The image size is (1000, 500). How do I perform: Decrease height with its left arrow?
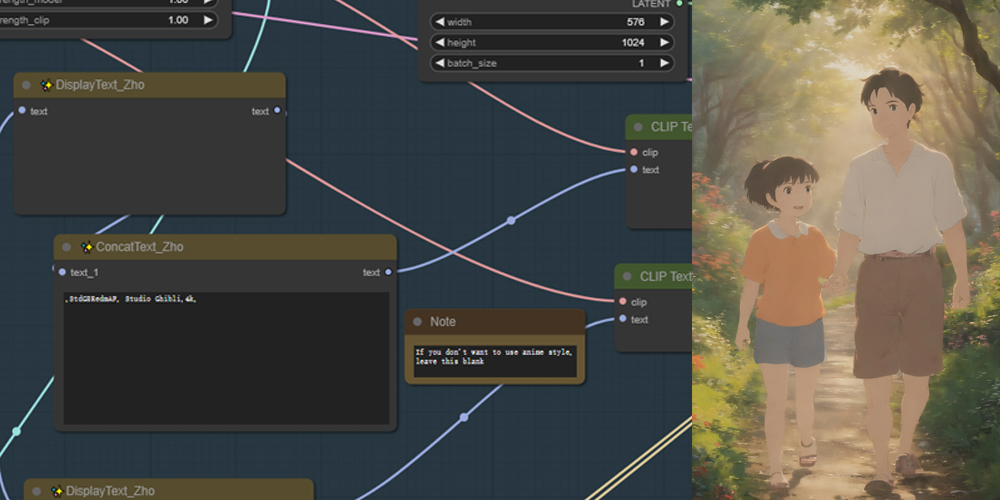[x=439, y=43]
